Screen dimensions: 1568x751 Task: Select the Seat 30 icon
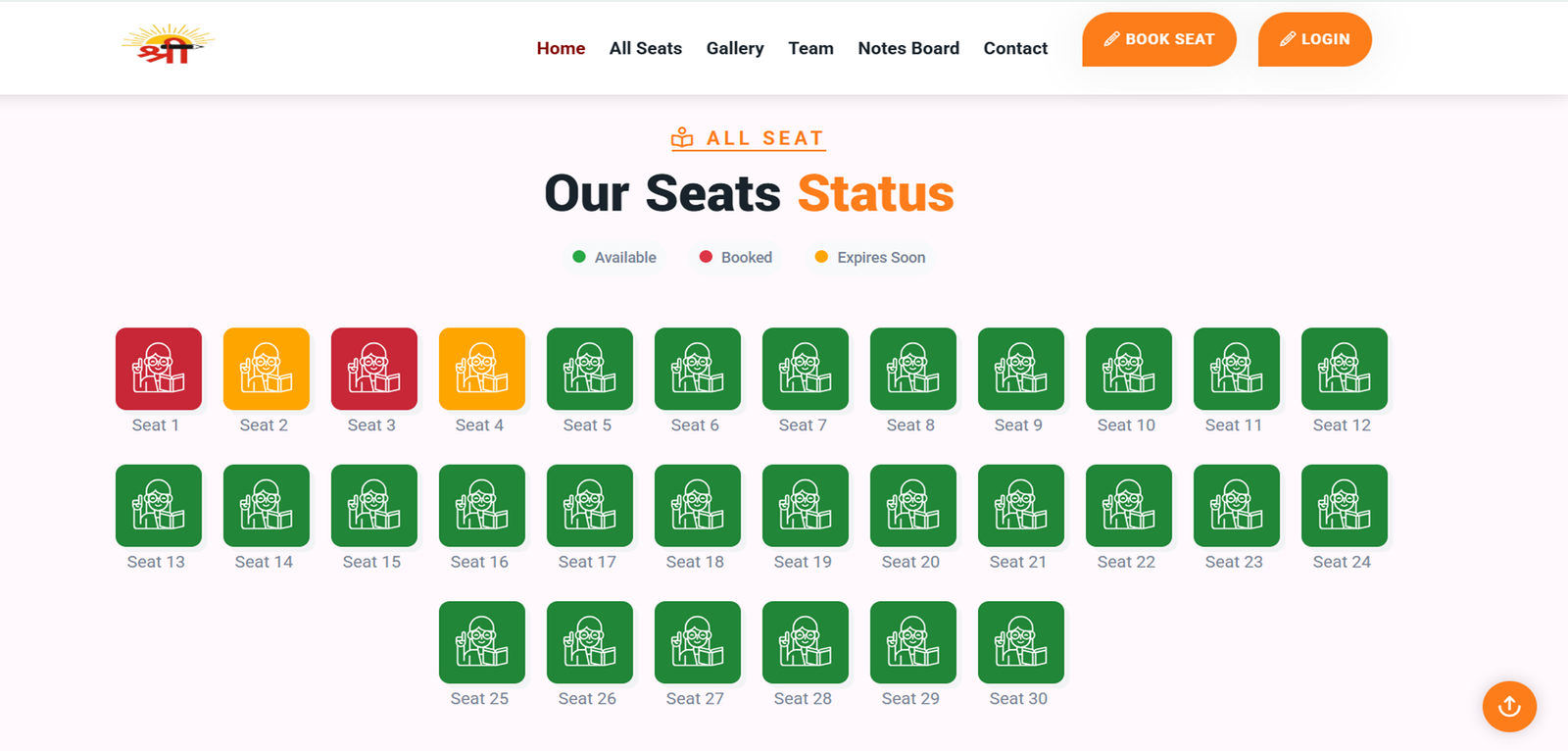click(x=1020, y=643)
